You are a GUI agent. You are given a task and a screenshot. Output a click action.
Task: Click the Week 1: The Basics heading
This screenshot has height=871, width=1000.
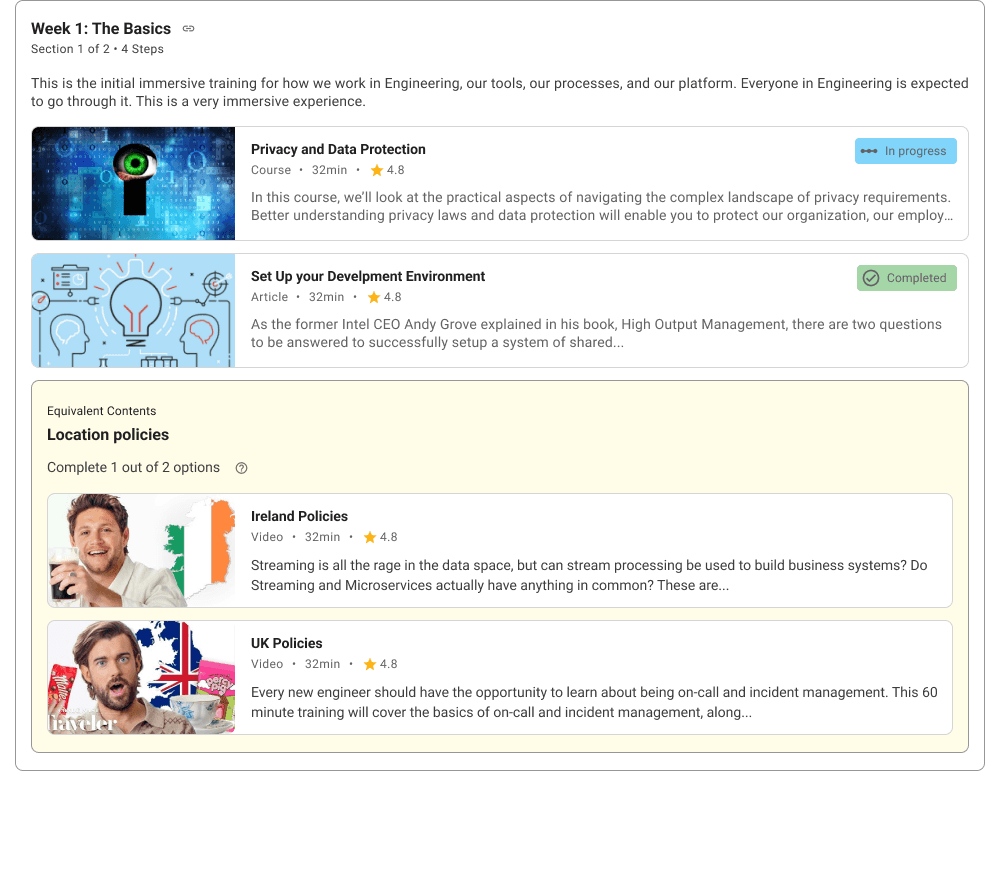(101, 29)
